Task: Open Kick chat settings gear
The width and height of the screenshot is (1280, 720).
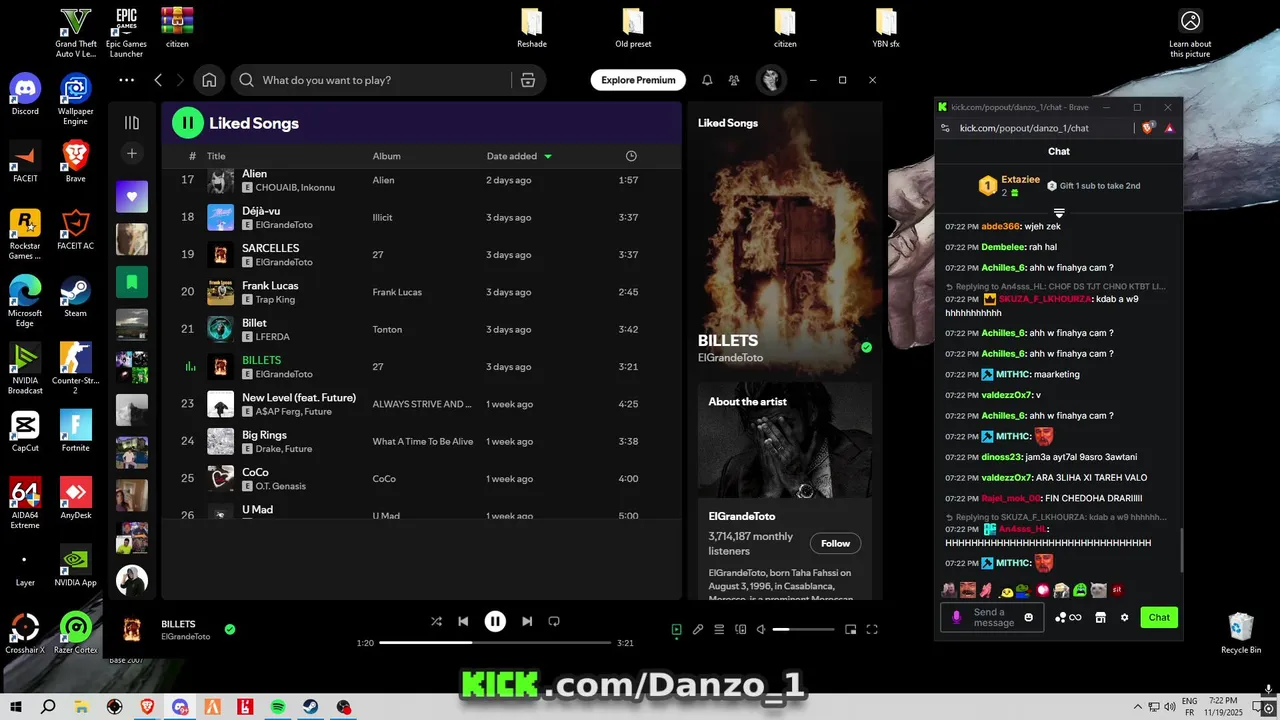Action: pos(1124,617)
